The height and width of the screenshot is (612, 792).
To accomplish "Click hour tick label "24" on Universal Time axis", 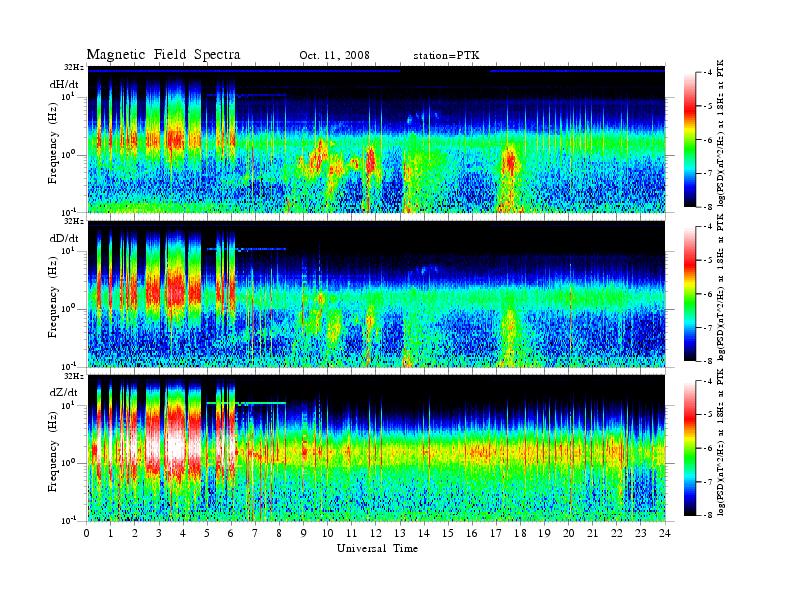I will click(x=665, y=533).
